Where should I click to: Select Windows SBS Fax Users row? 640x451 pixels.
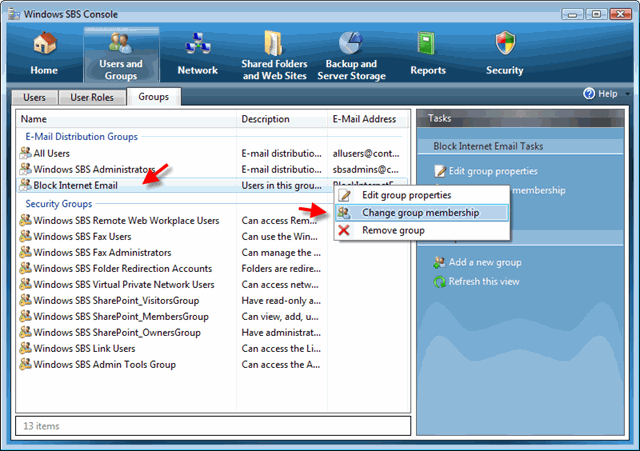pos(212,236)
